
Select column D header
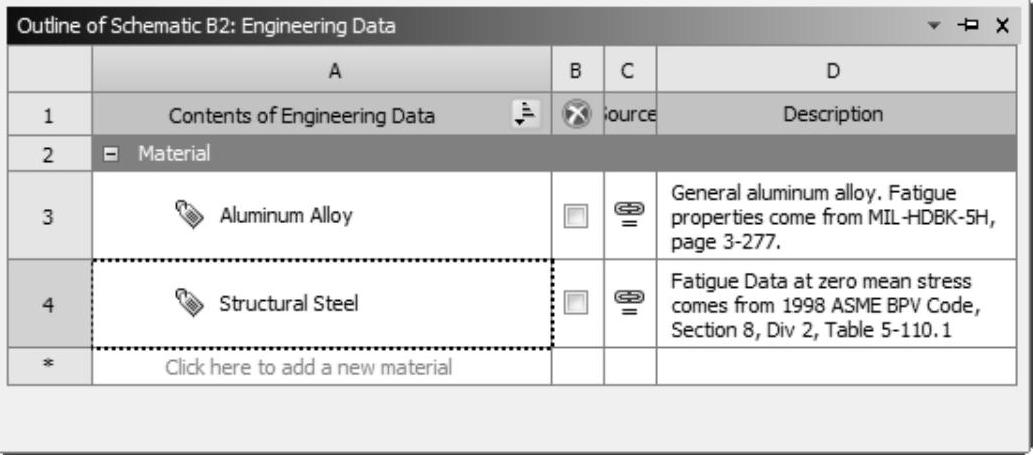(x=832, y=71)
